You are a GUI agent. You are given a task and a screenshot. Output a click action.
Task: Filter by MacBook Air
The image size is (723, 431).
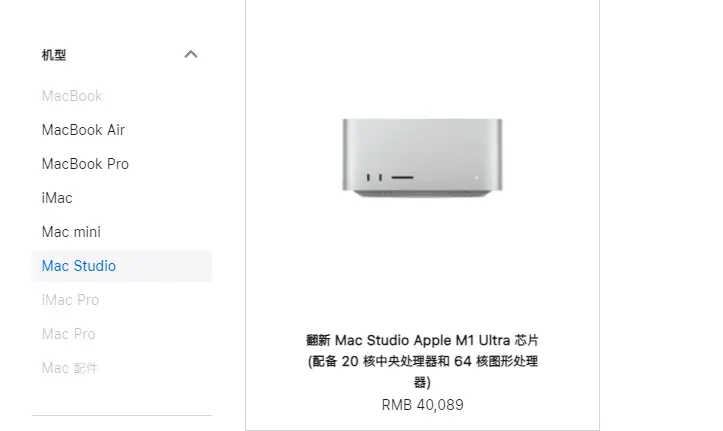pos(83,130)
